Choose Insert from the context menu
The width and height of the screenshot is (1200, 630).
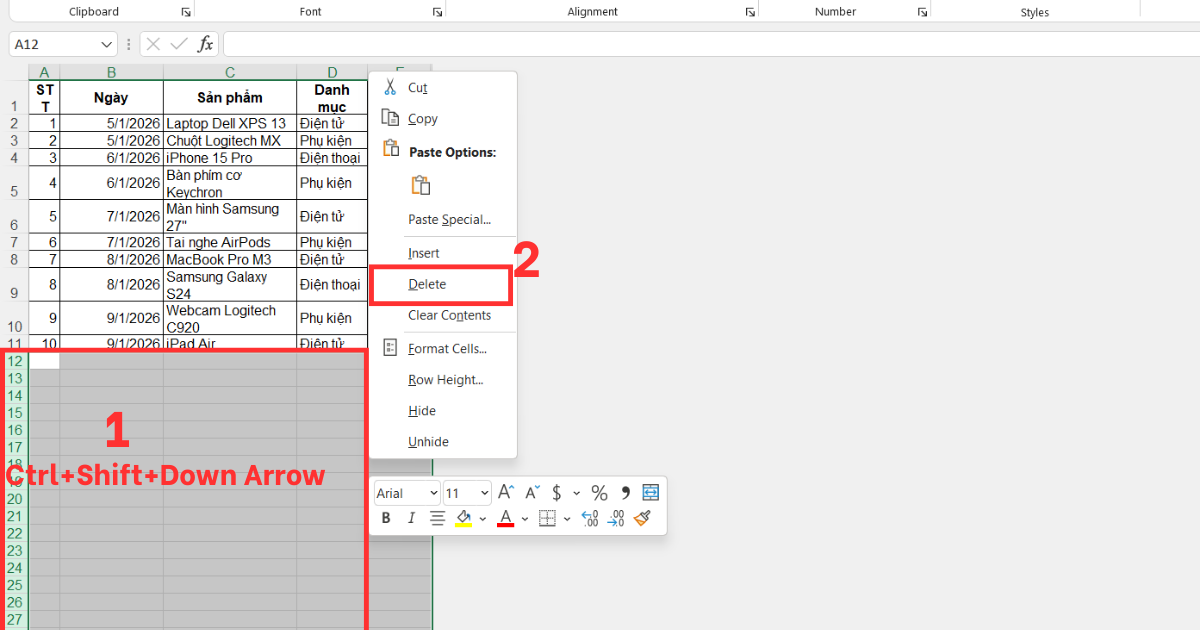click(443, 253)
